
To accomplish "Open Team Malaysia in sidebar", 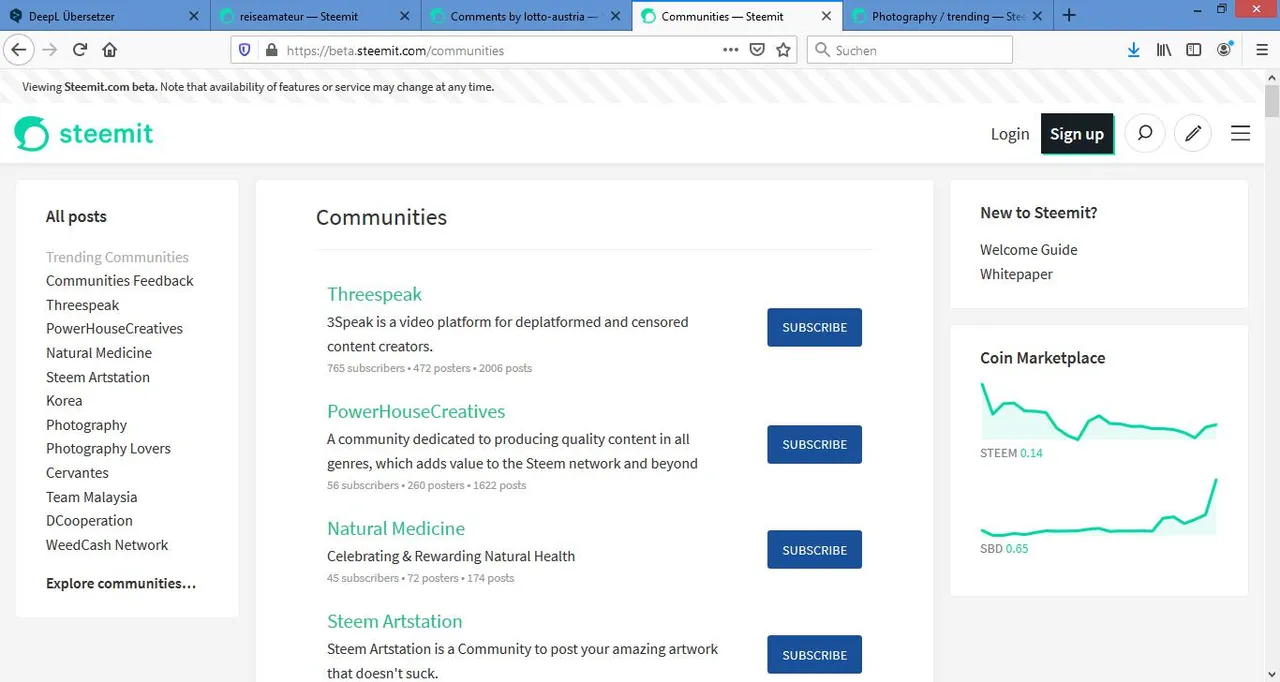I will pos(91,497).
